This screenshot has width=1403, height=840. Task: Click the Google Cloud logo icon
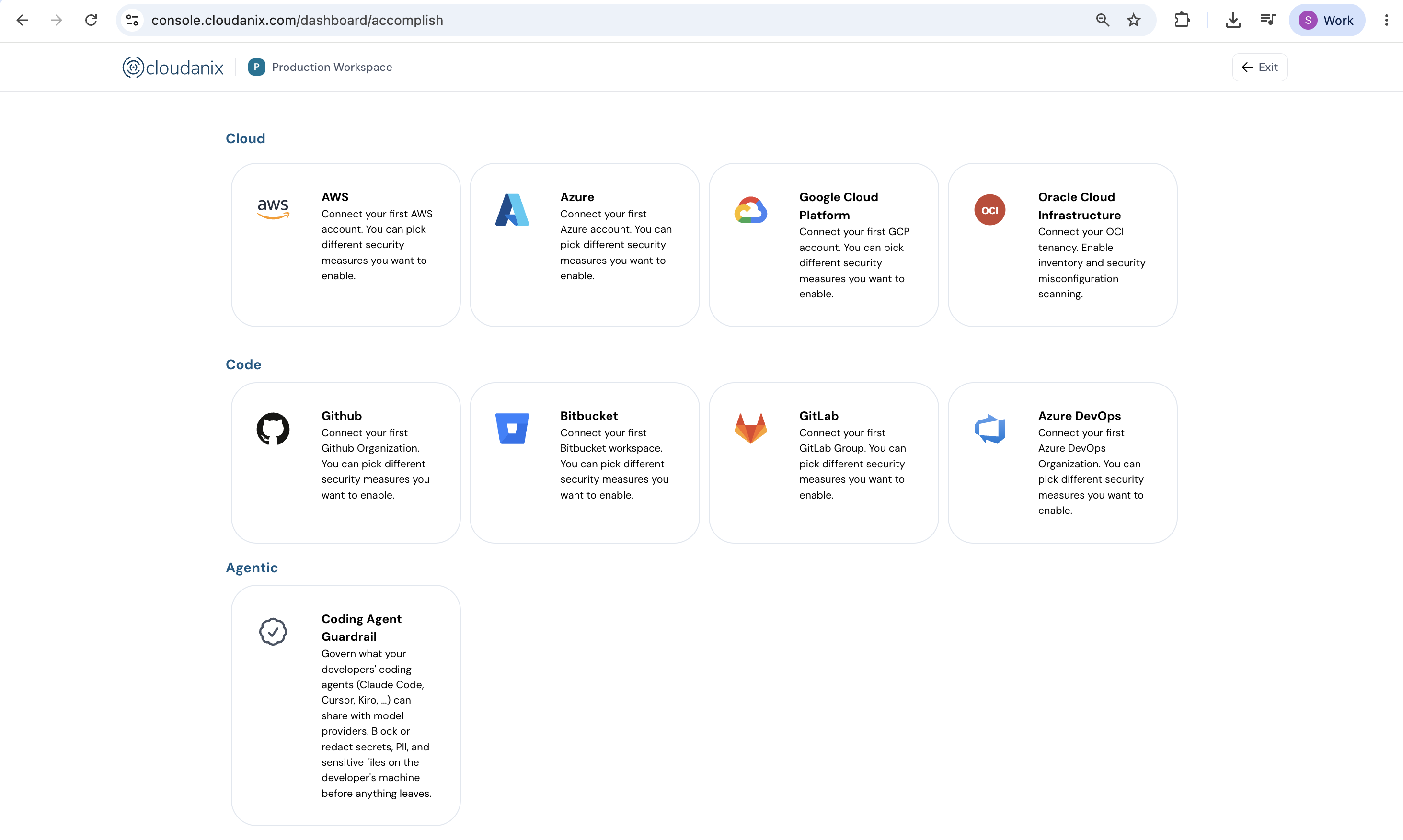(751, 210)
